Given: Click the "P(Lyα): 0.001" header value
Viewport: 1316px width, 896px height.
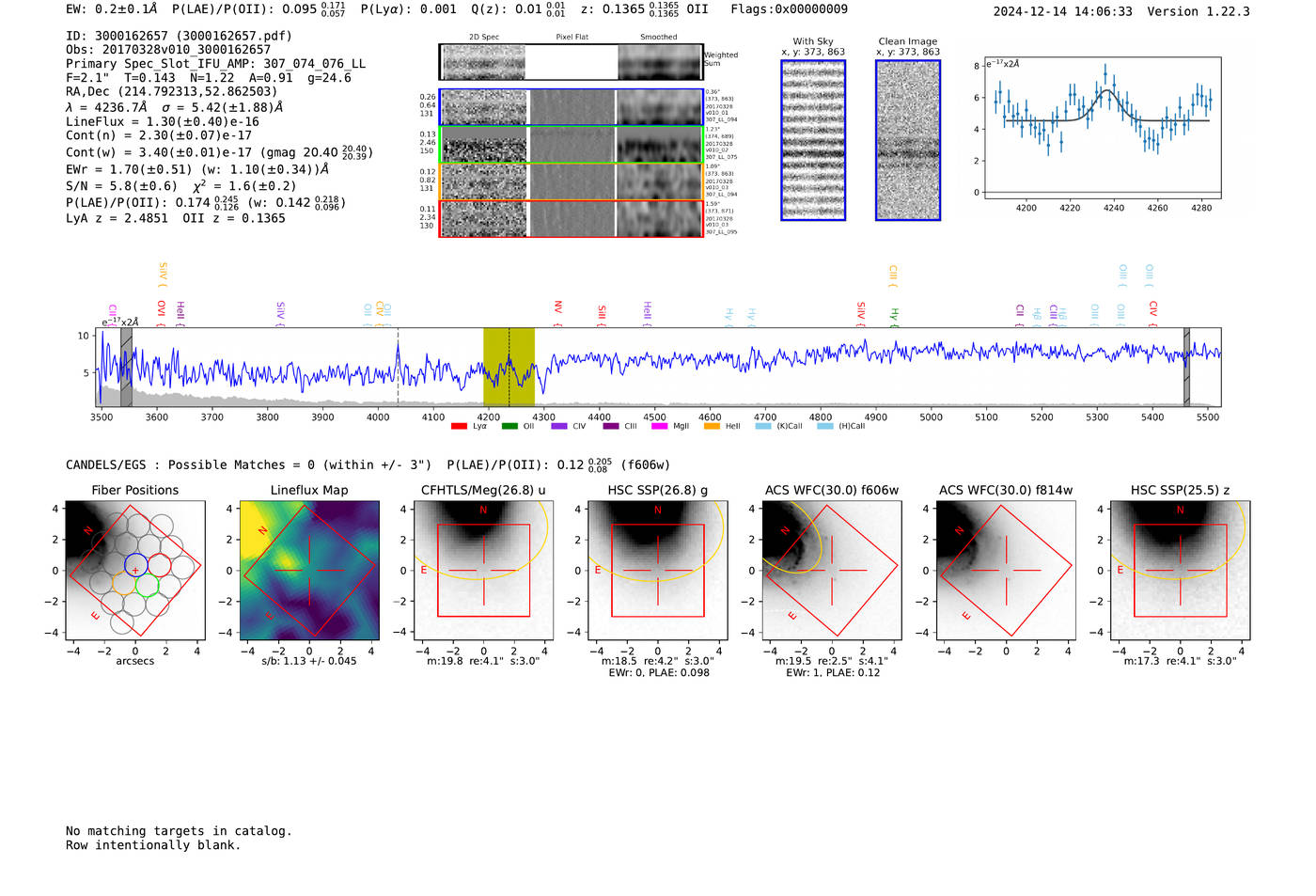Looking at the screenshot, I should pos(408,9).
